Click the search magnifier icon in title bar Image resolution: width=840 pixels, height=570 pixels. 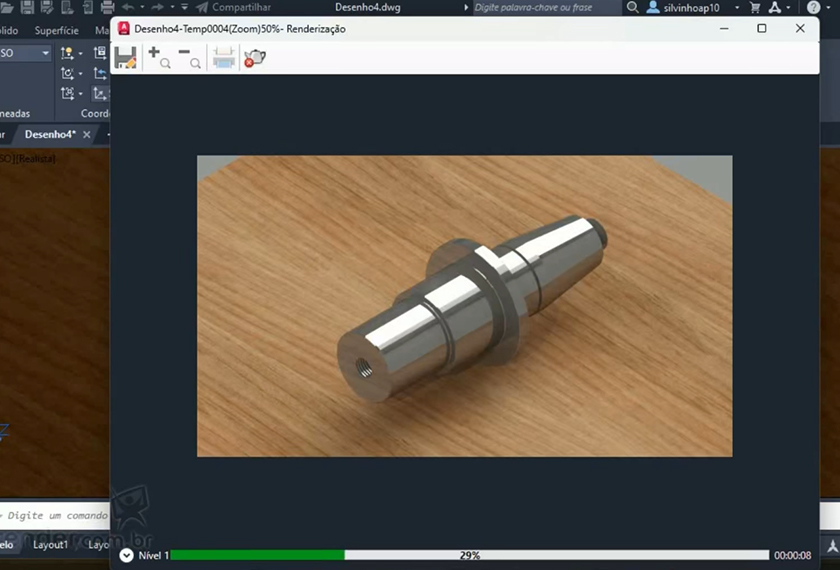[632, 7]
